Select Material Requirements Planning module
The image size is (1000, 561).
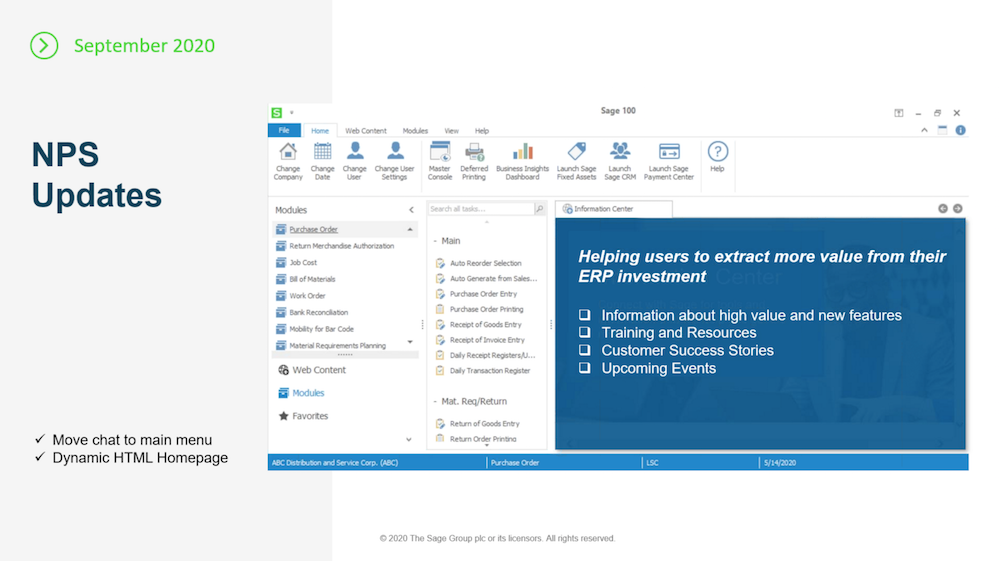click(331, 346)
